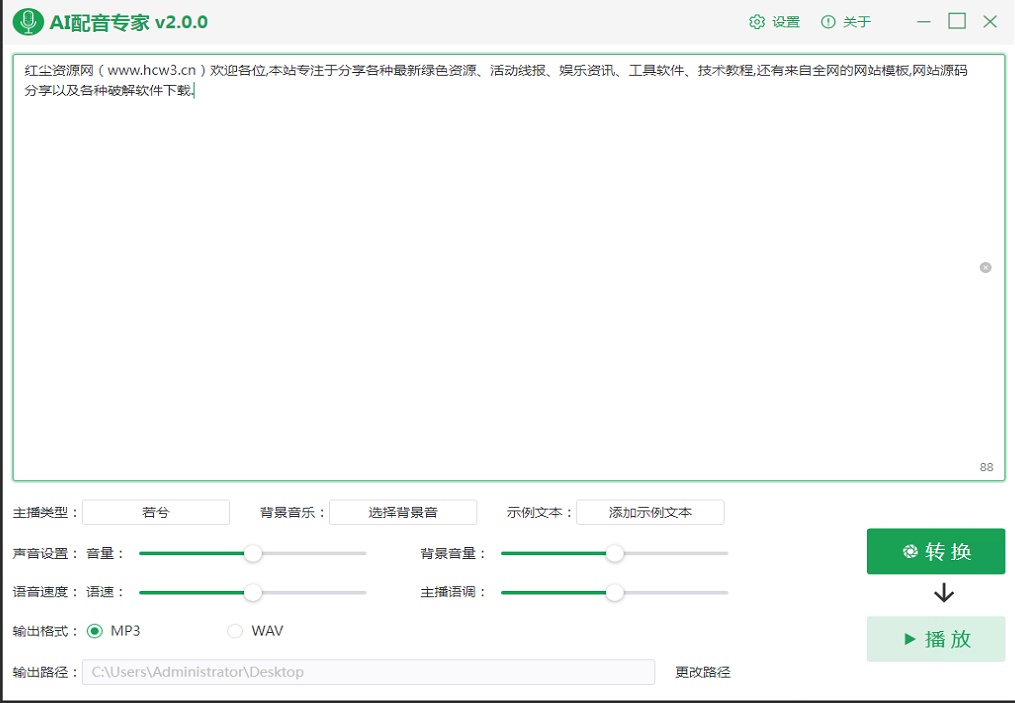Click the 播放 play button
This screenshot has height=703, width=1015.
[x=936, y=639]
